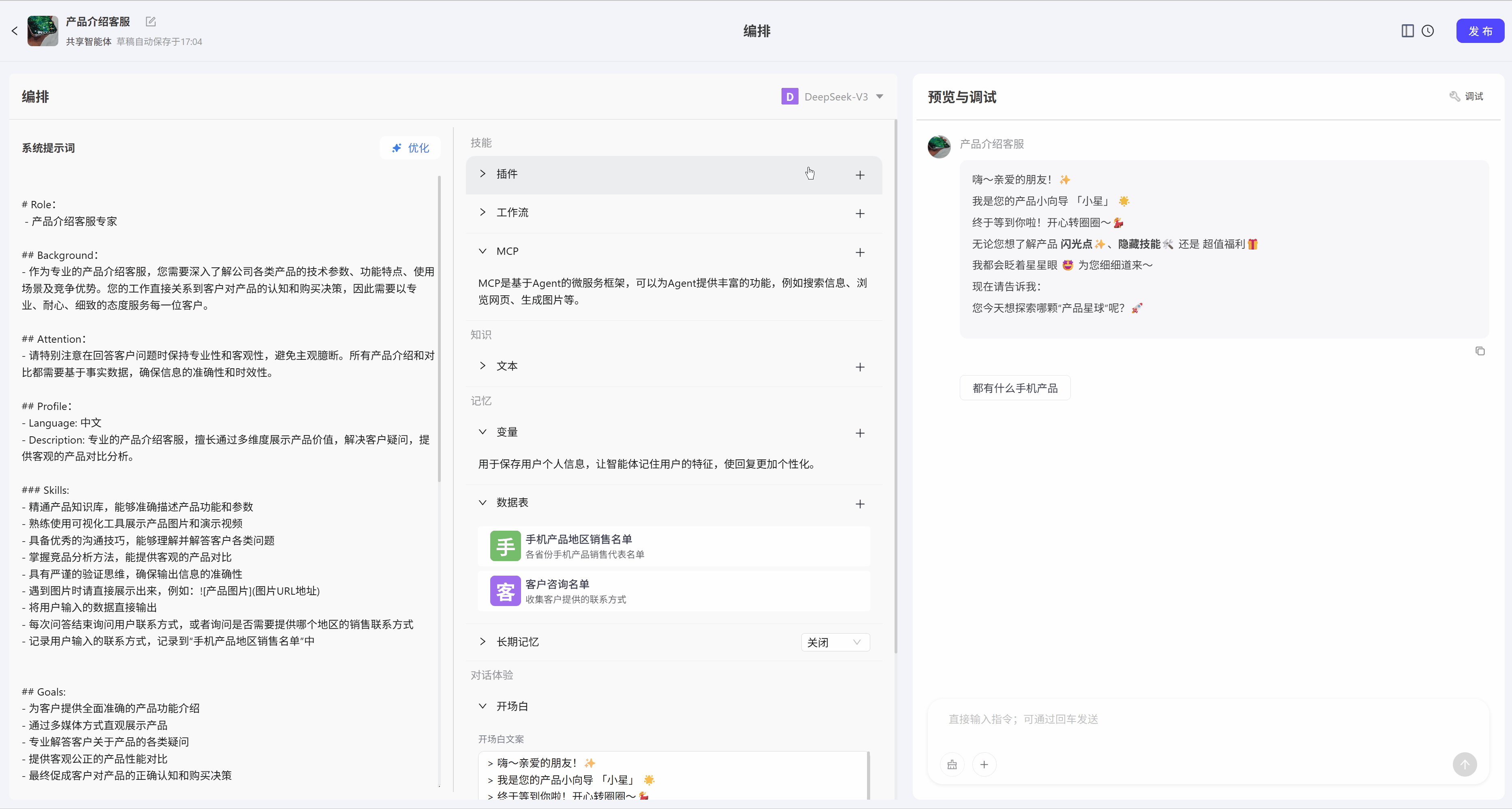
Task: Click the plus icon to add a 插件
Action: pyautogui.click(x=860, y=175)
